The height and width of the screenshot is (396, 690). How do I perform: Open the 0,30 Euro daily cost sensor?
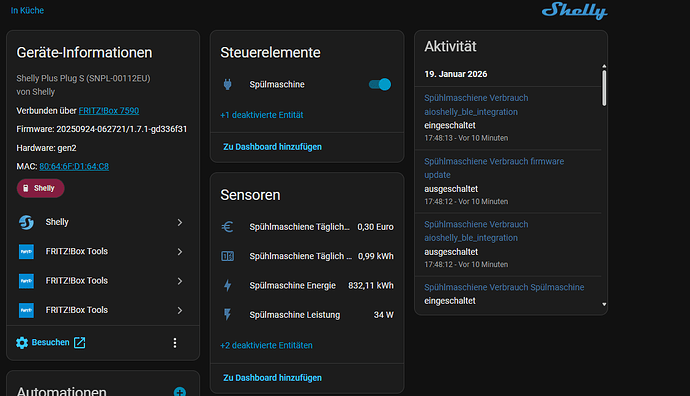click(307, 227)
